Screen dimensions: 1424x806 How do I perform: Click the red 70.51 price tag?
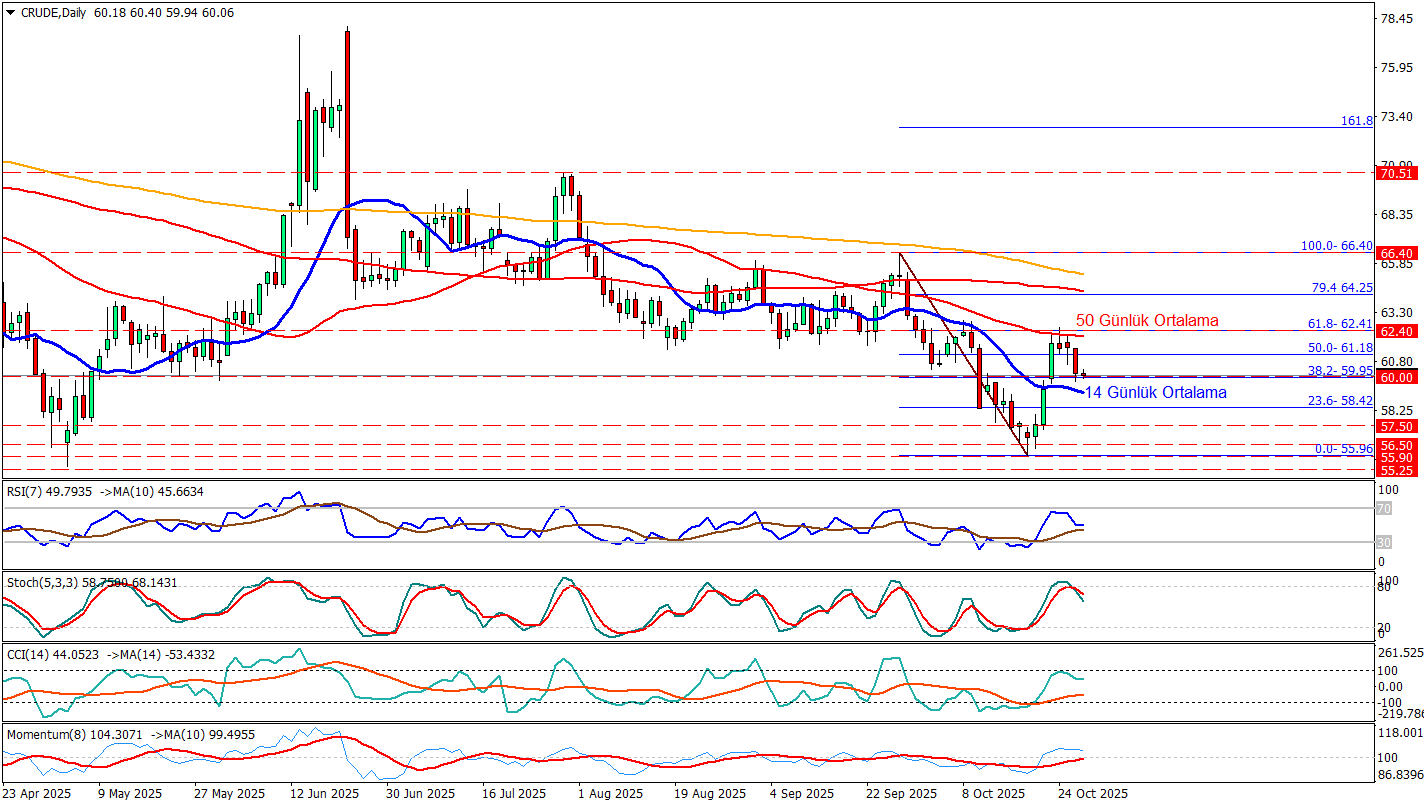click(1395, 173)
